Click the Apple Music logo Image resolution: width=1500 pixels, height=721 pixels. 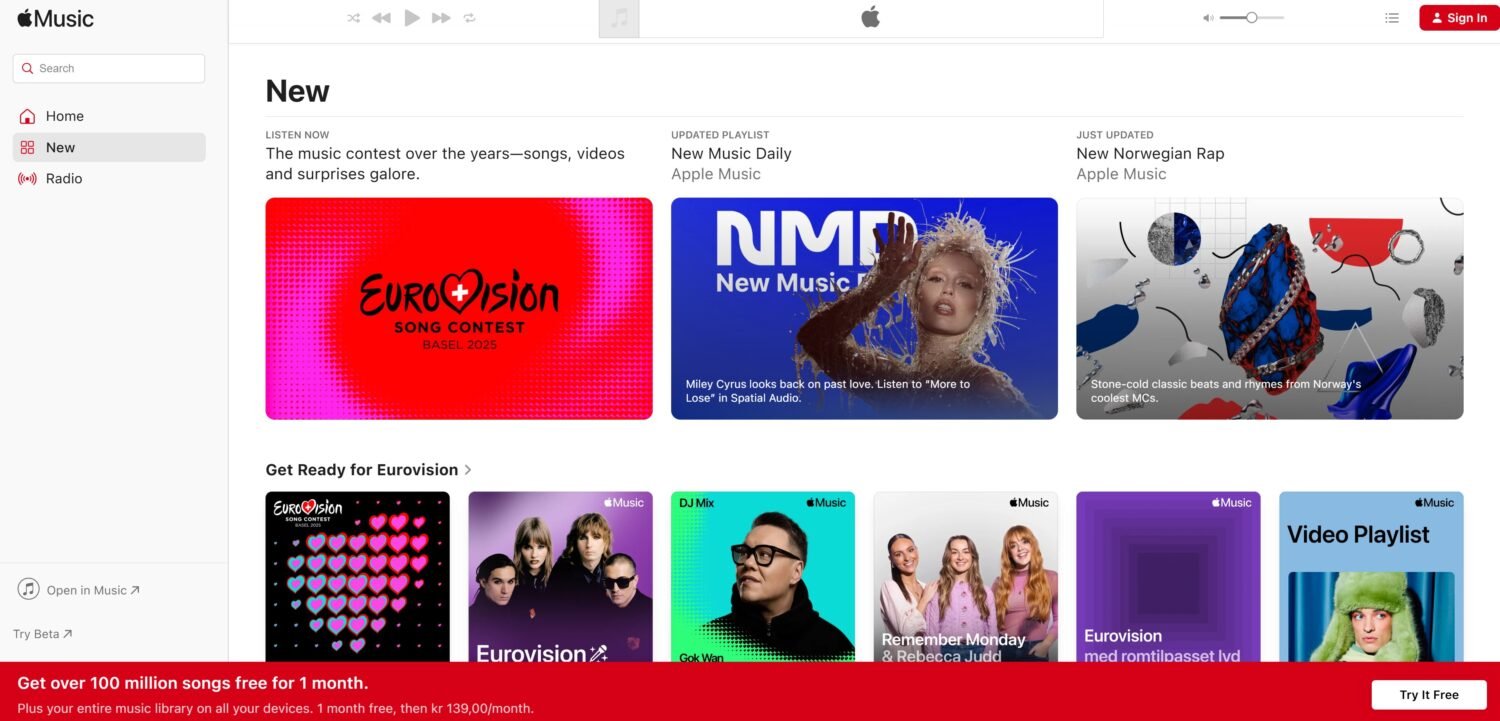point(56,18)
